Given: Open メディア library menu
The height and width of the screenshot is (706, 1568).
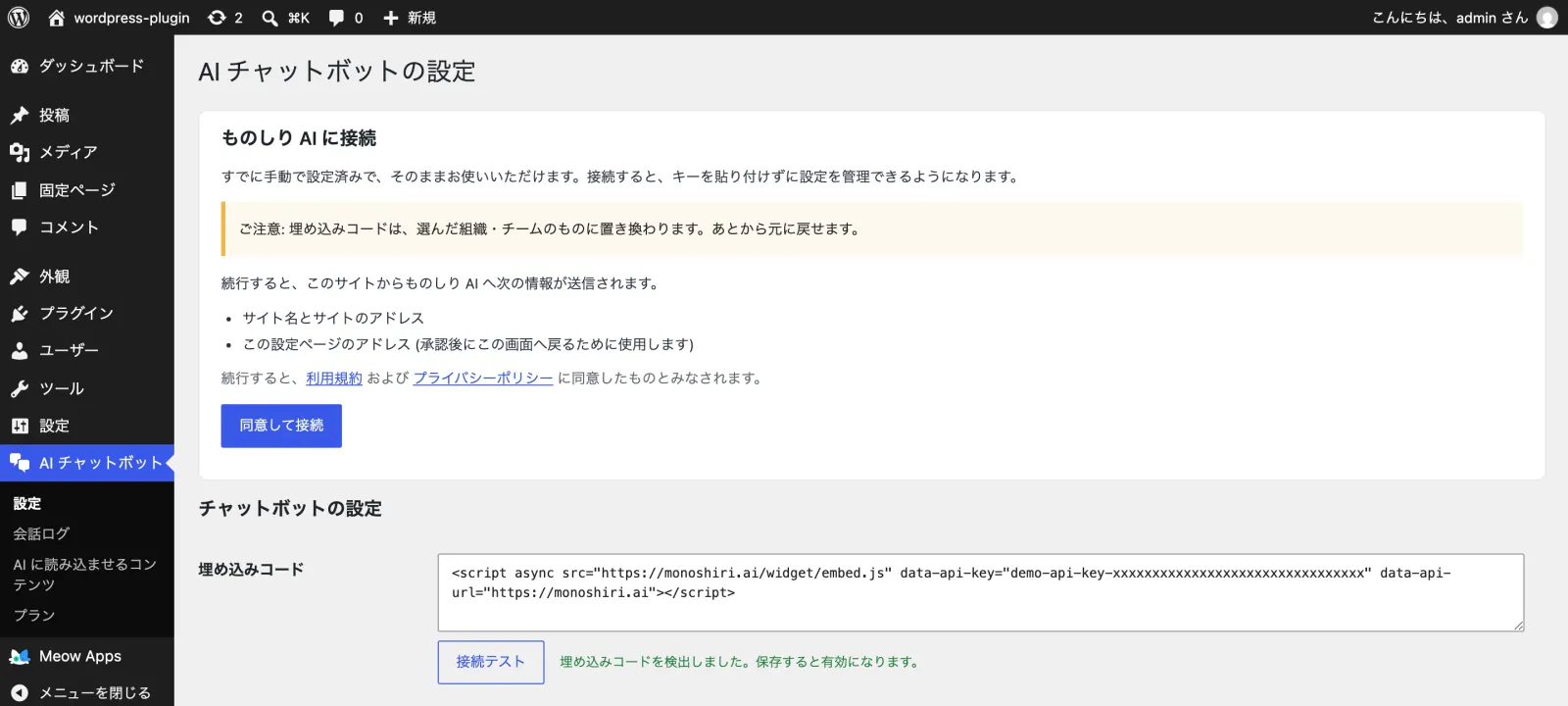Looking at the screenshot, I should pyautogui.click(x=87, y=152).
